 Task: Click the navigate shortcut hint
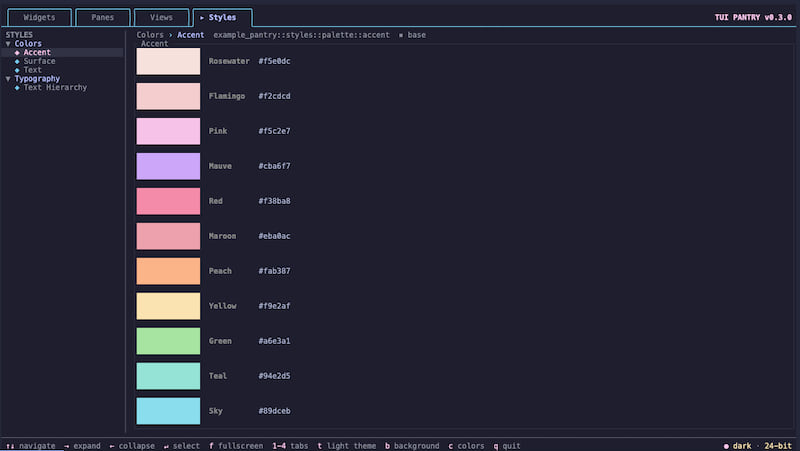(31, 446)
